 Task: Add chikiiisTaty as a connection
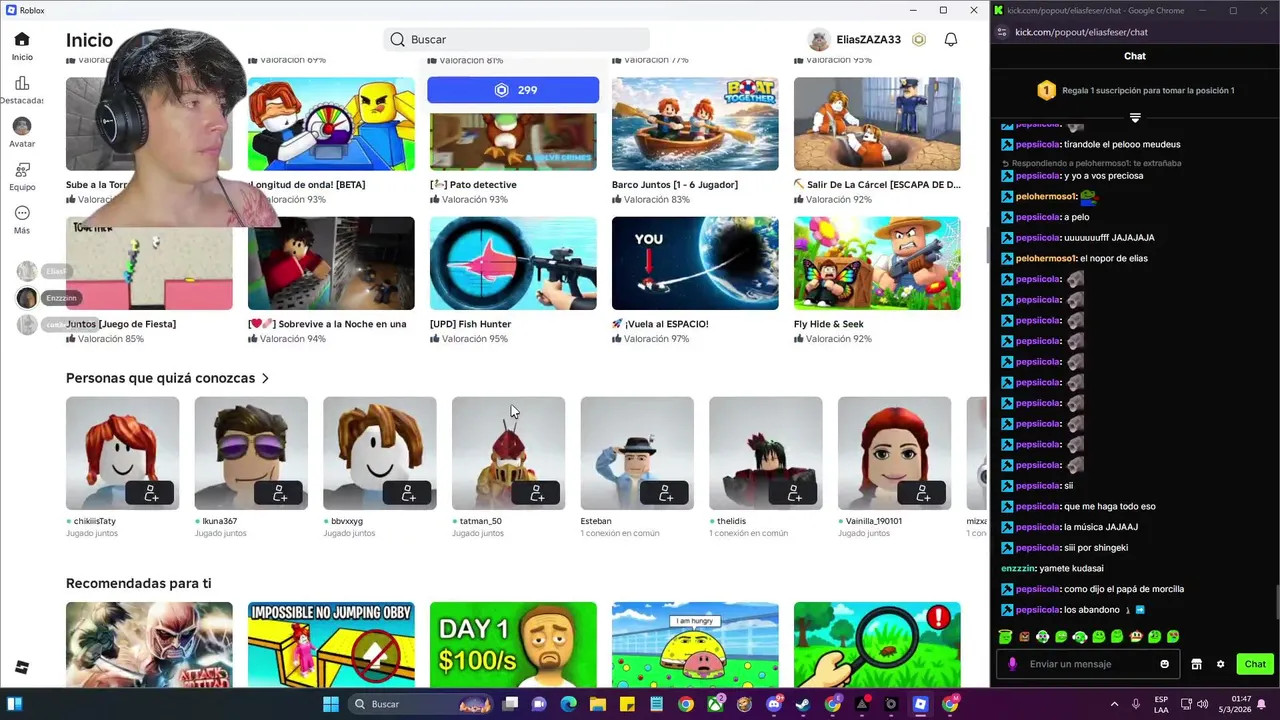pos(150,494)
